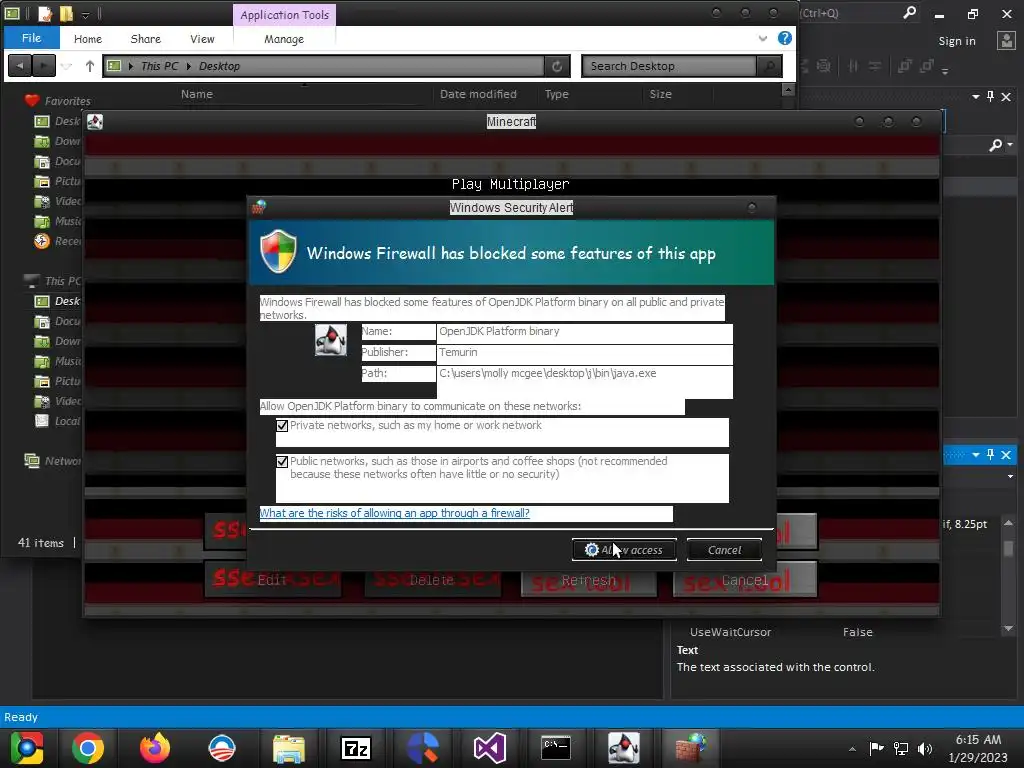1024x768 pixels.
Task: Open the File tab in Explorer
Action: (x=31, y=38)
